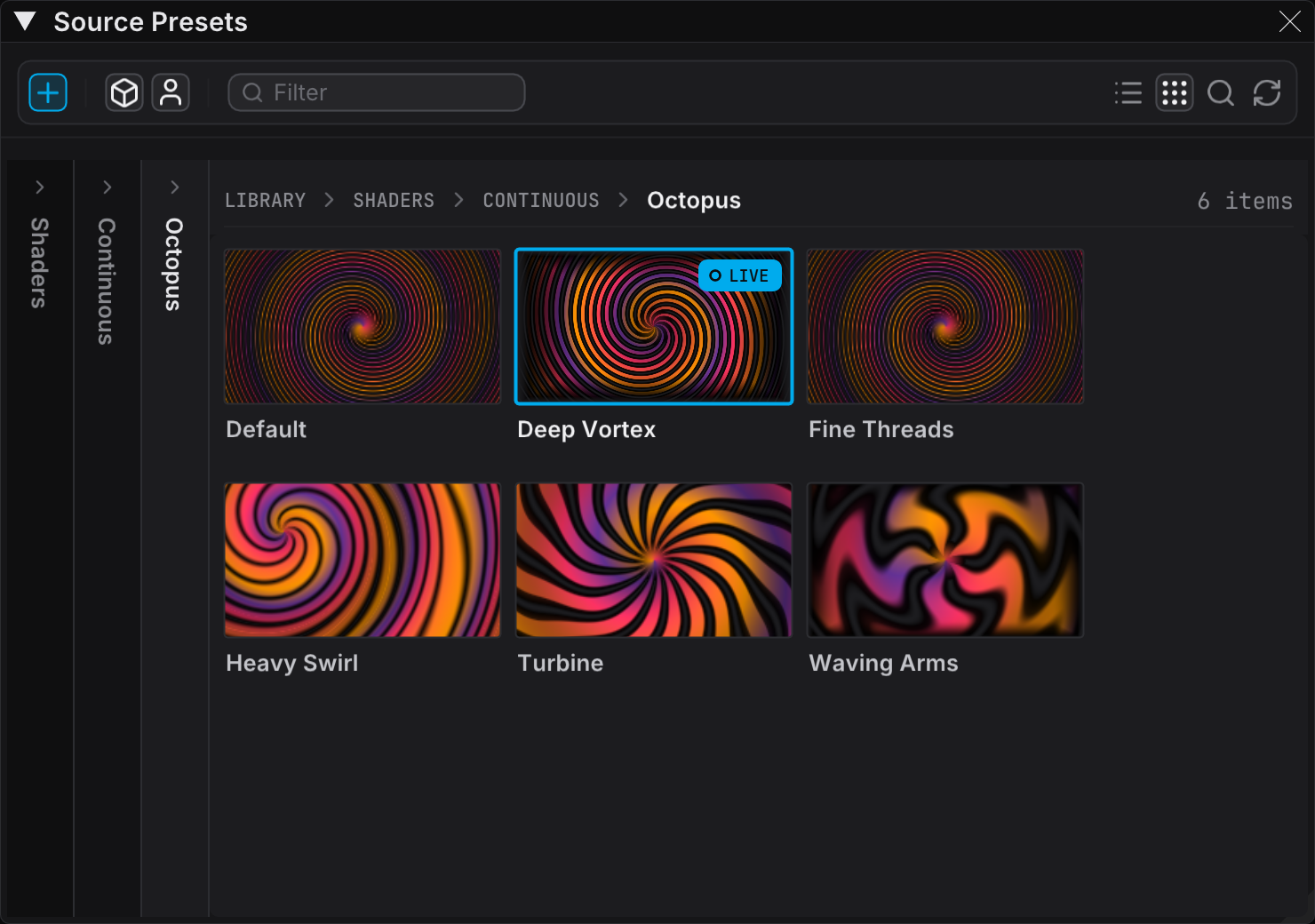Click the Octopus breadcrumb item
Viewport: 1315px width, 924px height.
(x=694, y=201)
